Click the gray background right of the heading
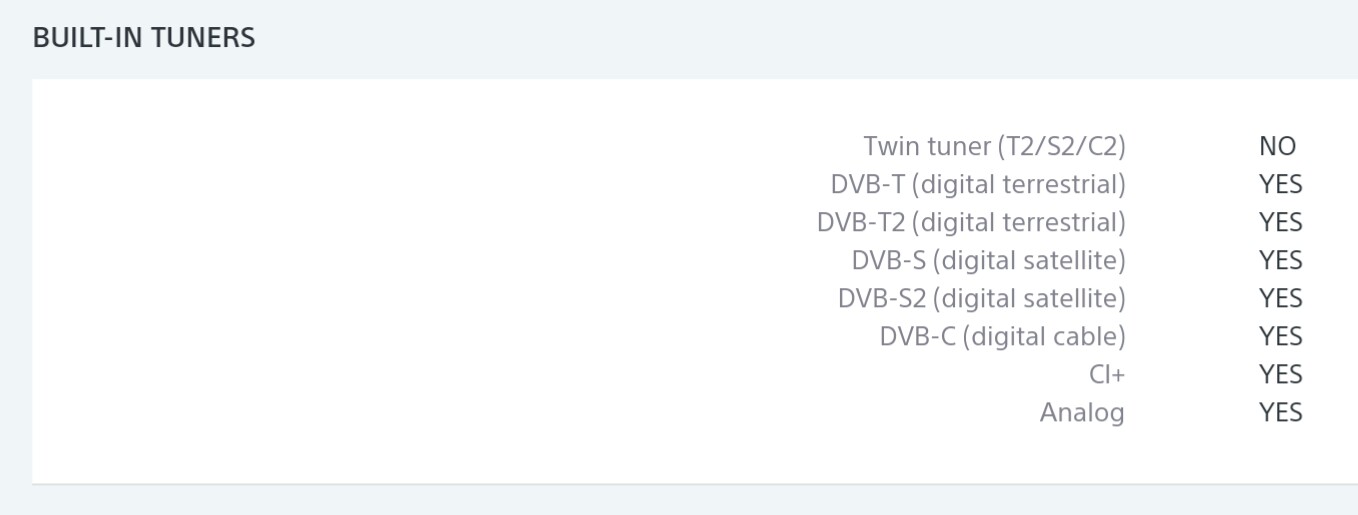The image size is (1358, 515). coord(800,38)
